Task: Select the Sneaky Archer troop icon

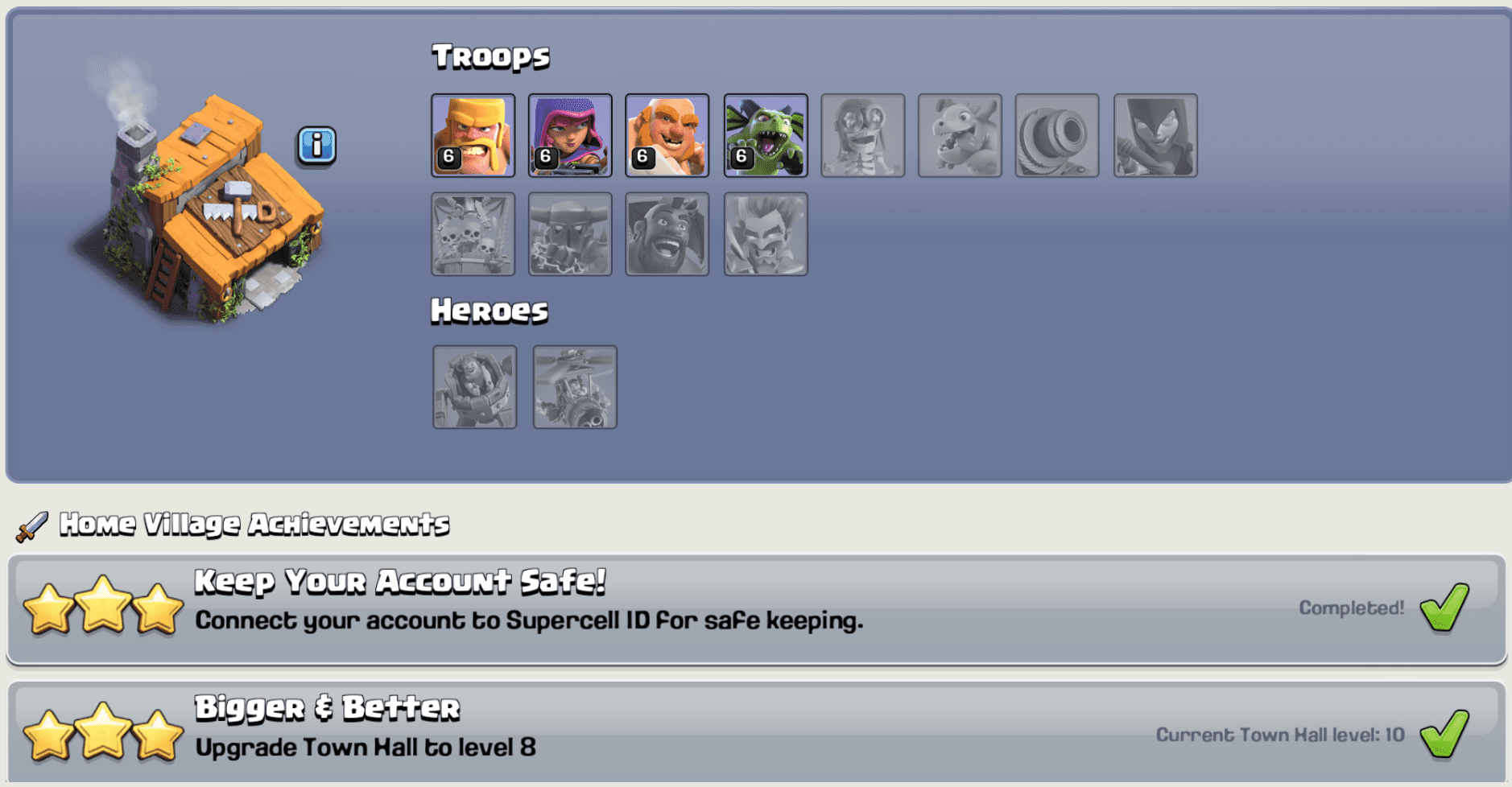Action: click(570, 135)
